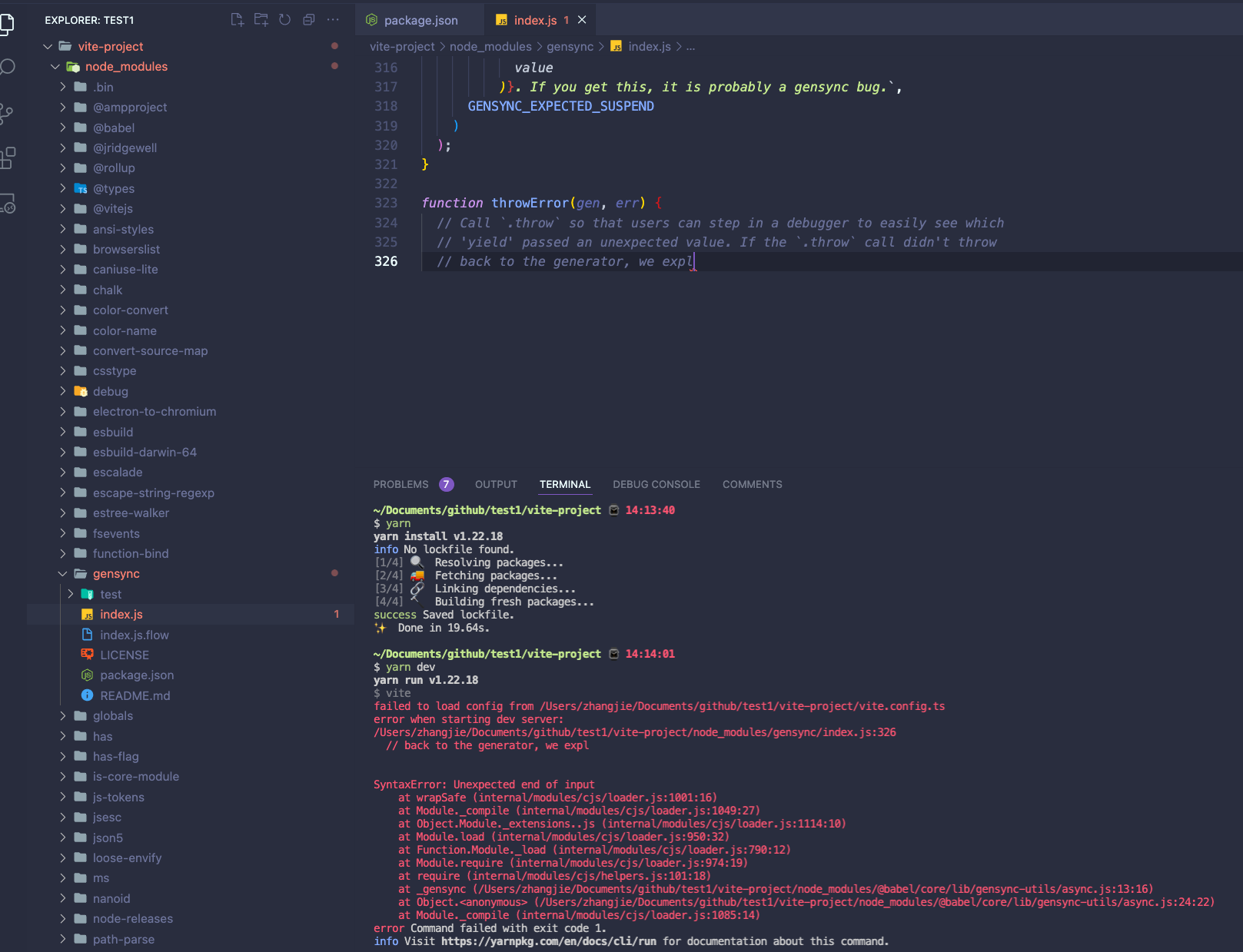1243x952 pixels.
Task: Open README.md in the gensync folder
Action: coord(135,695)
